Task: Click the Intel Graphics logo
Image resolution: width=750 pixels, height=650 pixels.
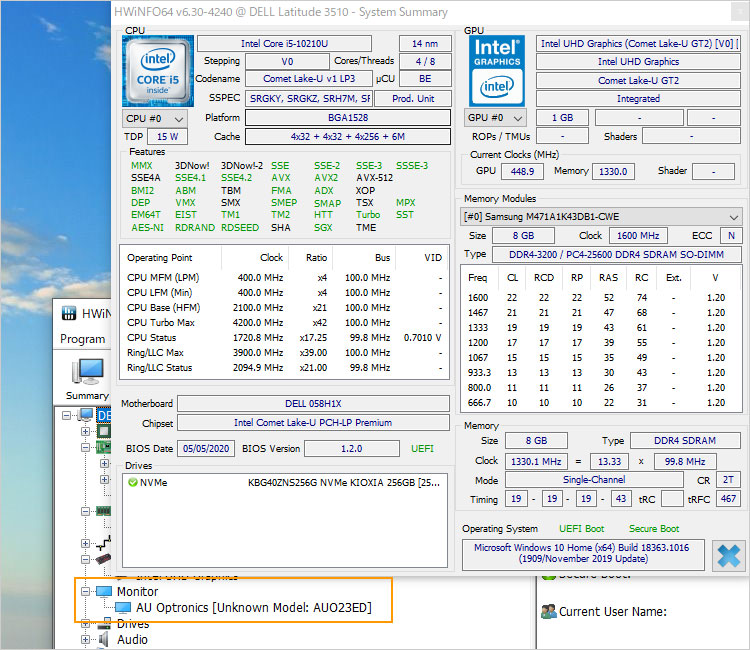Action: click(x=495, y=70)
